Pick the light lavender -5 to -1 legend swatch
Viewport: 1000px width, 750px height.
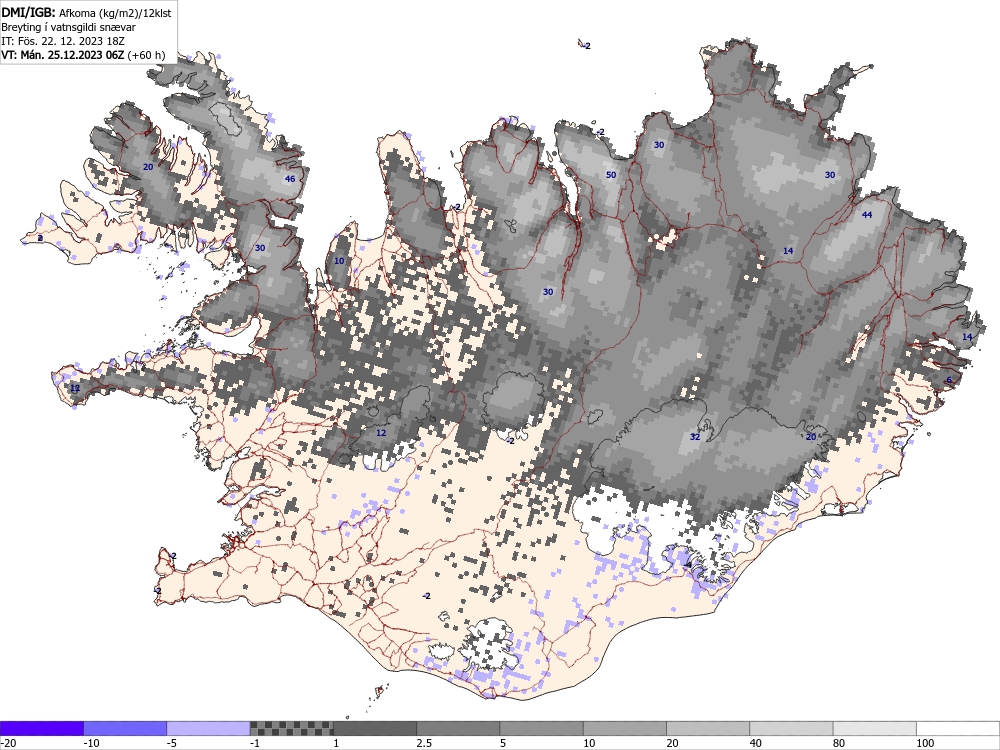coord(209,728)
